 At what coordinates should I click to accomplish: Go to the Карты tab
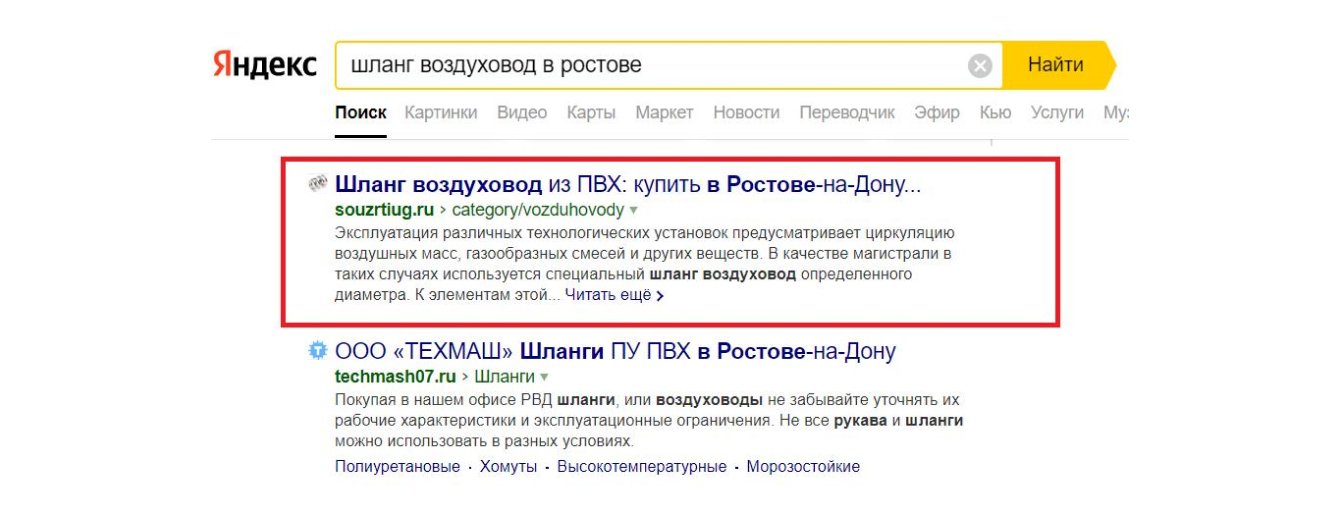click(591, 113)
